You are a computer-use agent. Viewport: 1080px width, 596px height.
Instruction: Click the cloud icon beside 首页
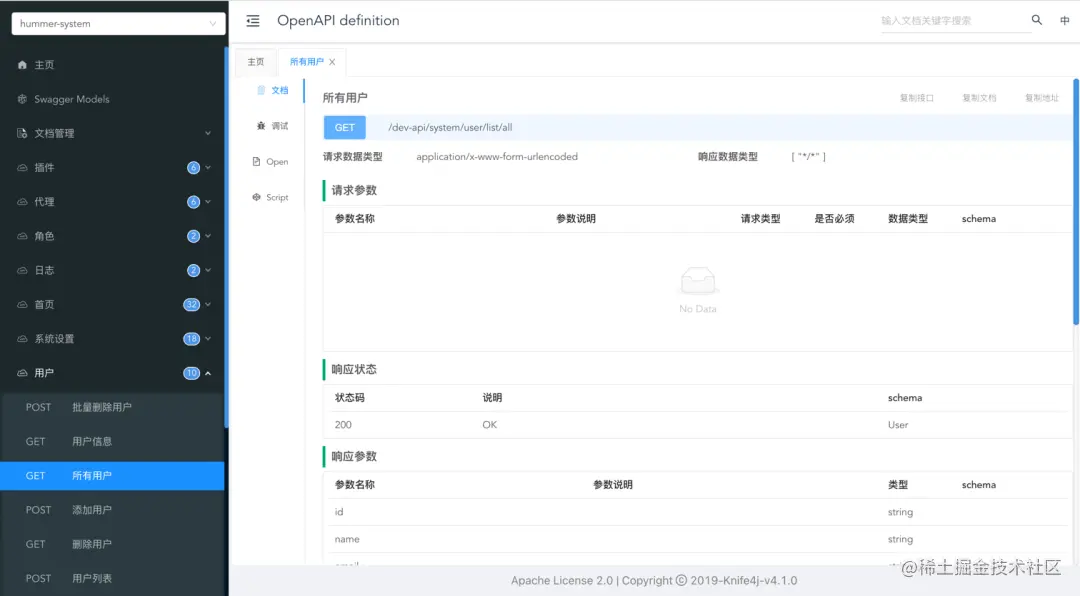pyautogui.click(x=22, y=305)
